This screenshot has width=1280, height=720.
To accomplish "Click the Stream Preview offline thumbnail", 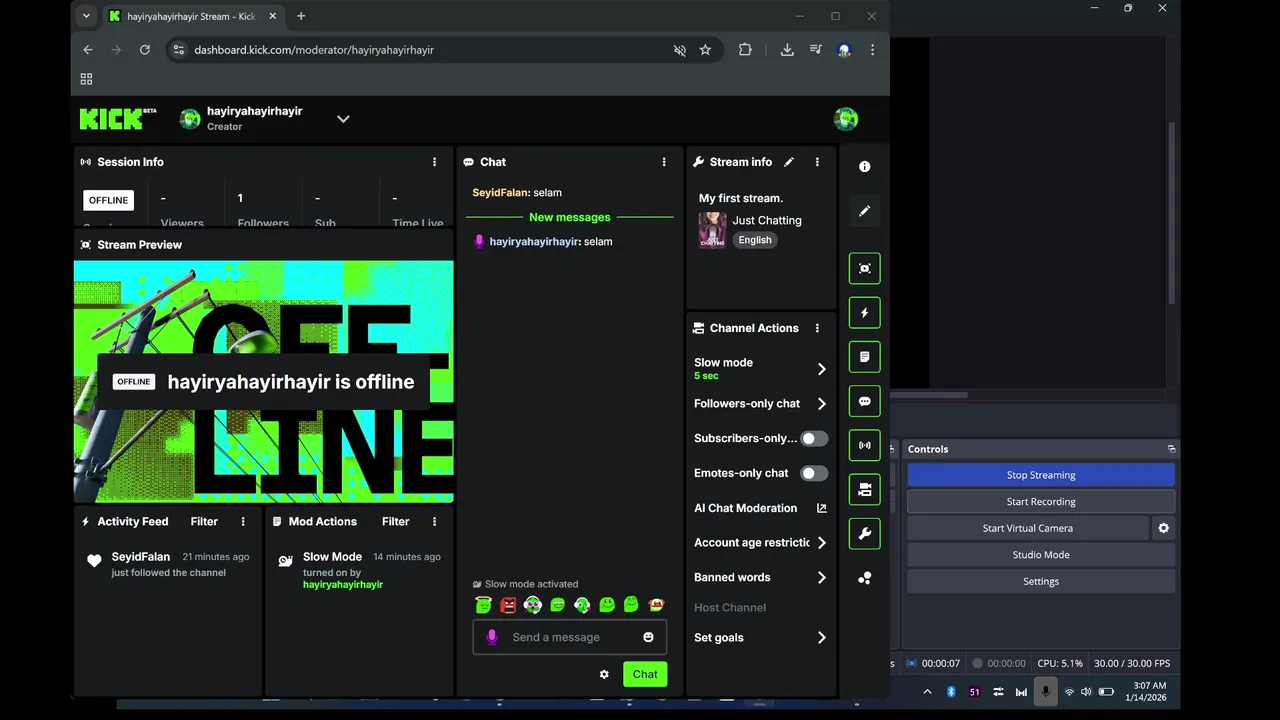I will coord(264,382).
